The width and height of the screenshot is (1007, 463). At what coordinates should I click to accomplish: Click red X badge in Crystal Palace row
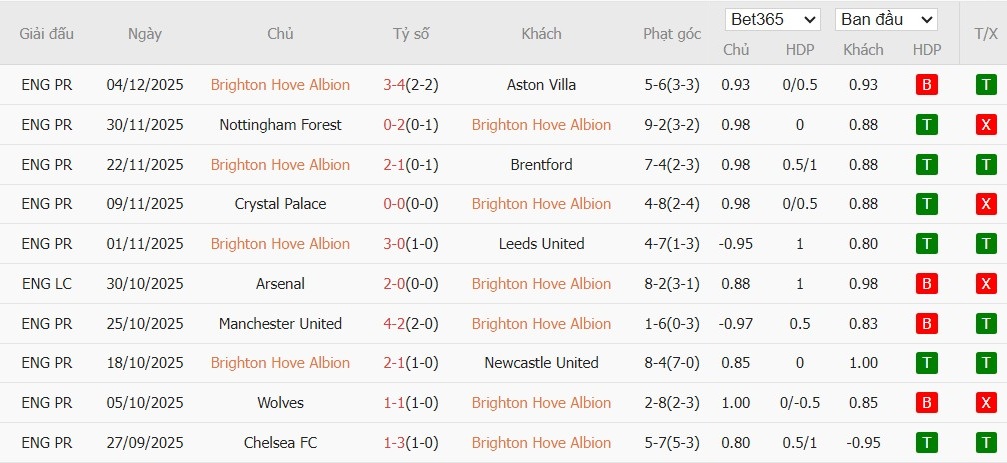point(986,204)
